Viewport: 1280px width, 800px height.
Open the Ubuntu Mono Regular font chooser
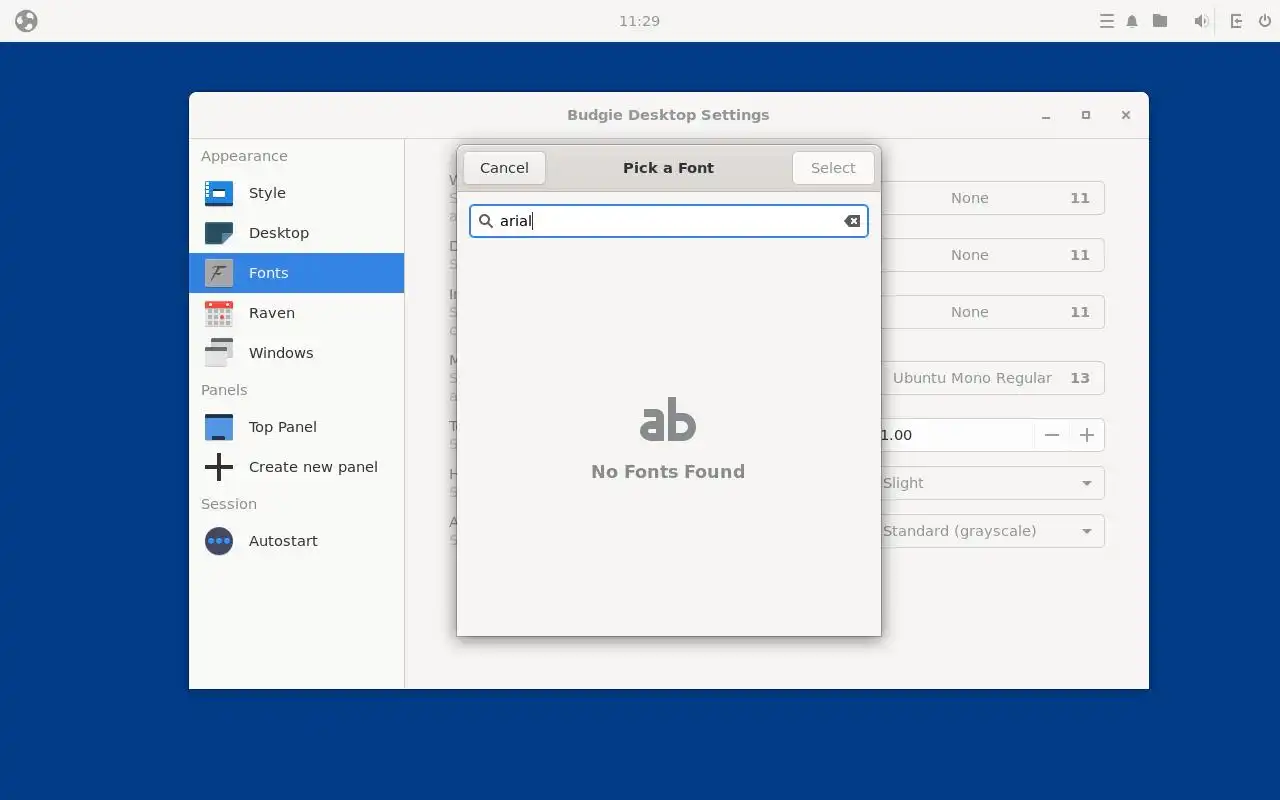point(992,378)
